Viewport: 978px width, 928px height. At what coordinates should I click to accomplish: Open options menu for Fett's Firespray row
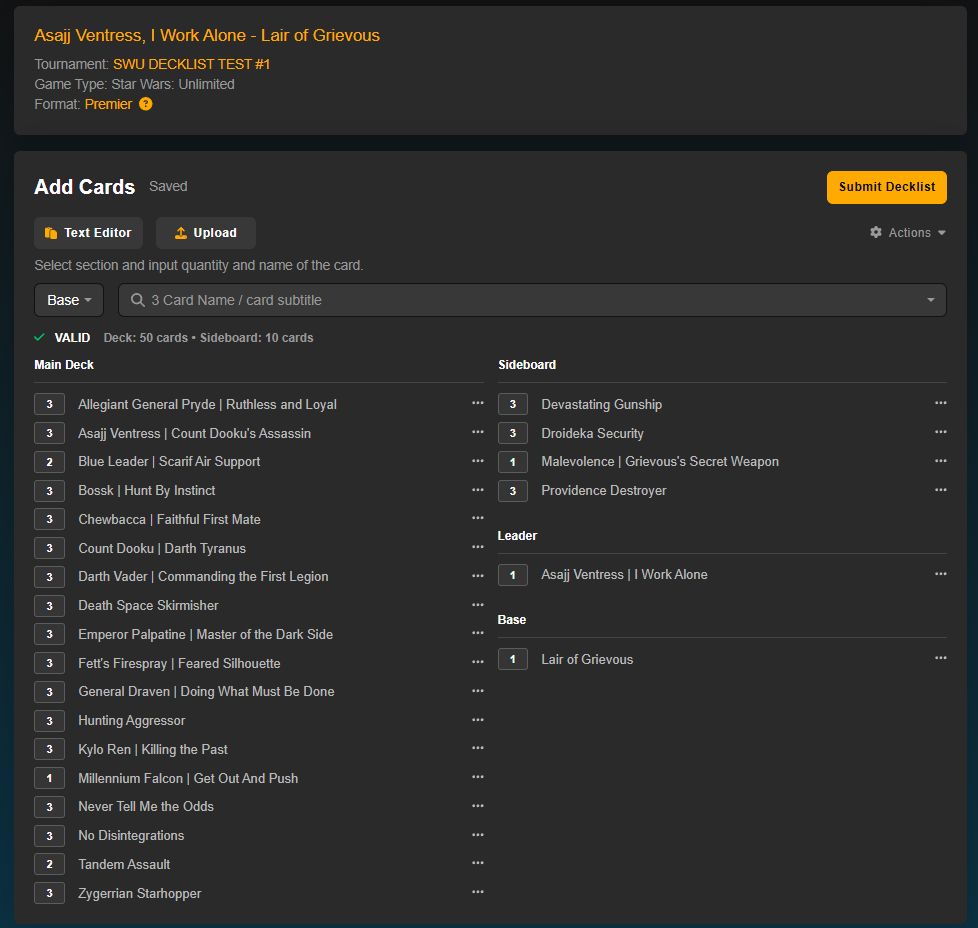point(478,662)
